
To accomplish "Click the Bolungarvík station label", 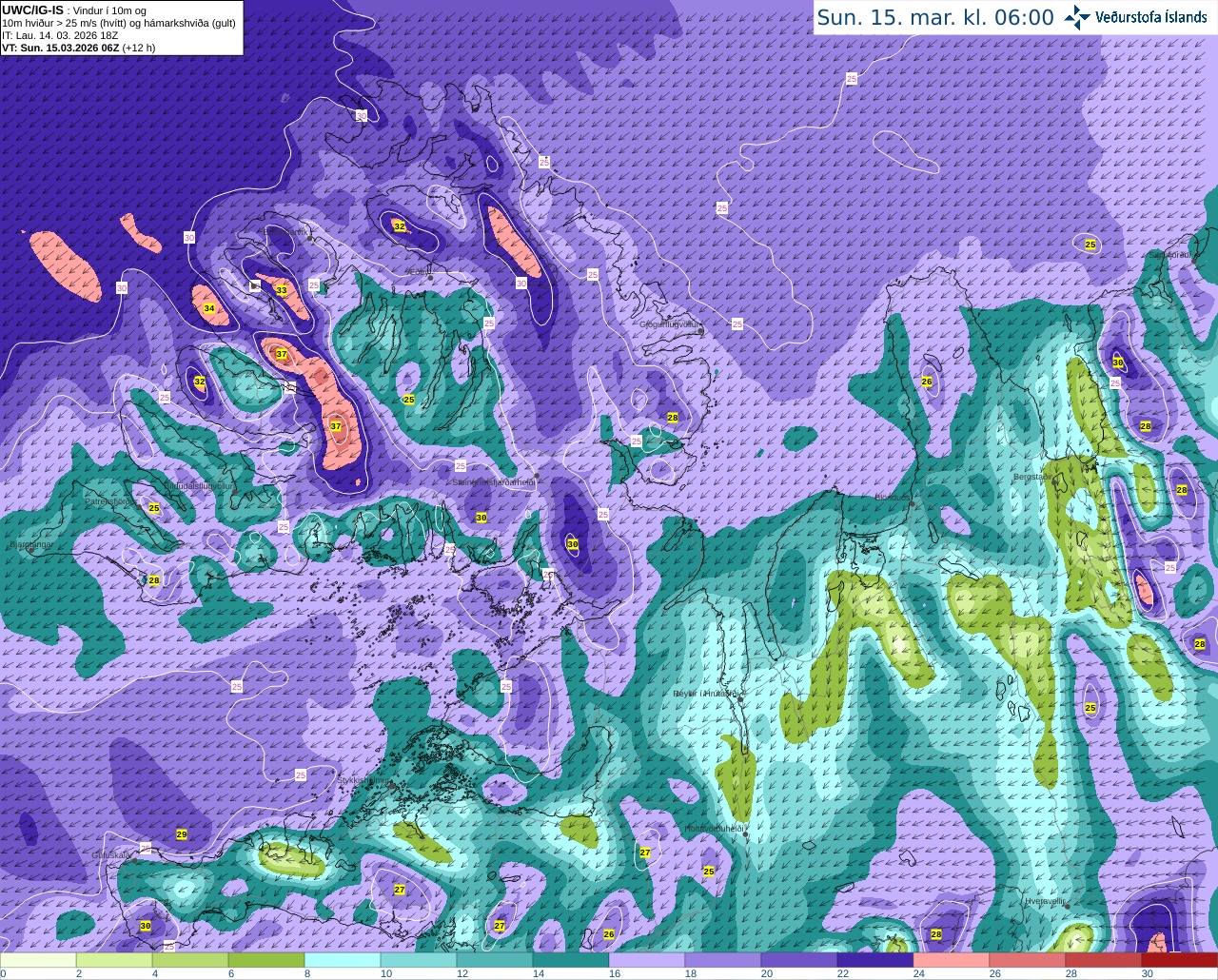I will point(287,231).
